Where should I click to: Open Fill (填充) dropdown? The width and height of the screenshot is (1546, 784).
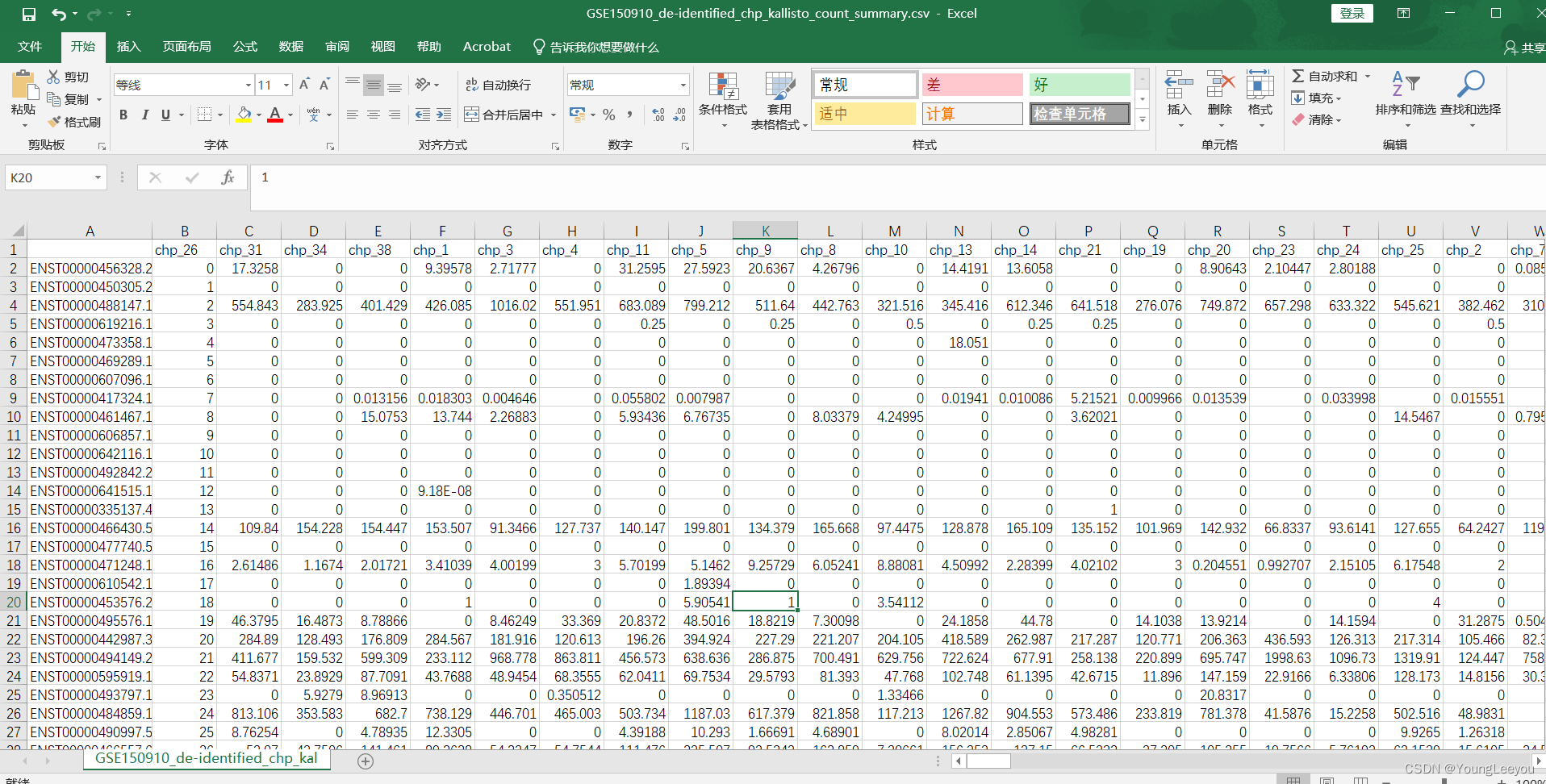[x=1316, y=98]
